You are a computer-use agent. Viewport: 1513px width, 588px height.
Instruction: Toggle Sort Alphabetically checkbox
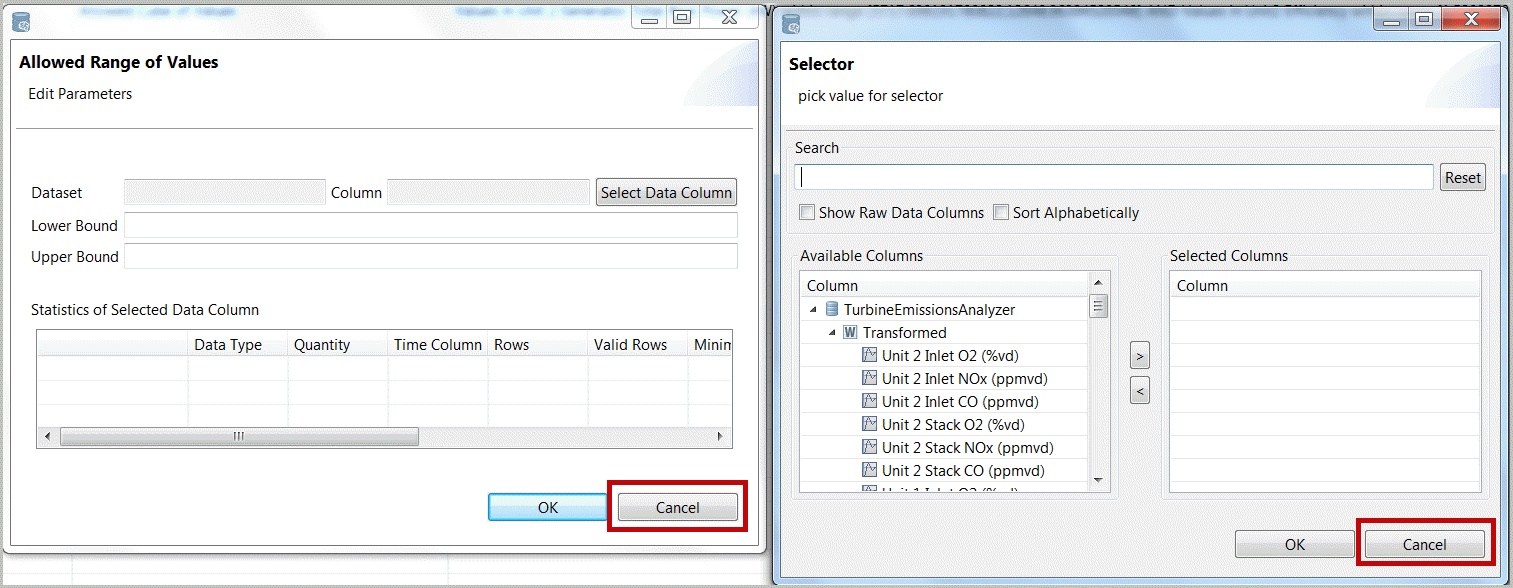[x=1001, y=212]
